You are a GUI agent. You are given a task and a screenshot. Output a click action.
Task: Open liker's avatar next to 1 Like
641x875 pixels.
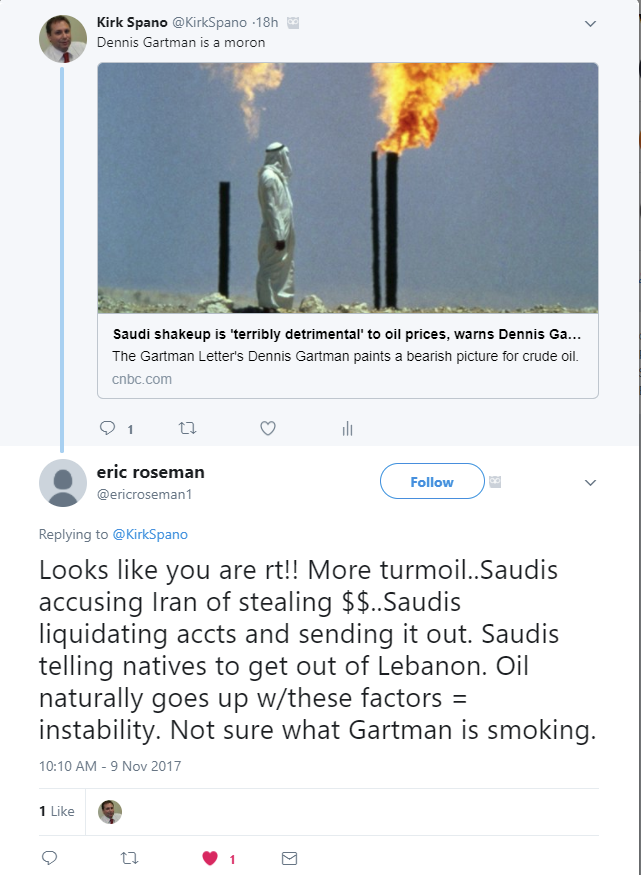pos(110,811)
